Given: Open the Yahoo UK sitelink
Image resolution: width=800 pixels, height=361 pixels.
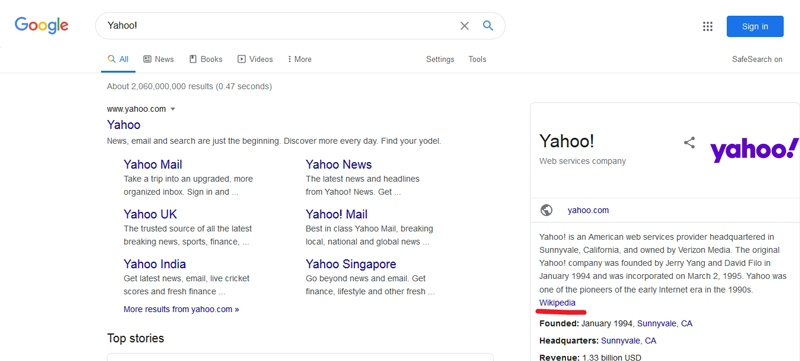Looking at the screenshot, I should 150,214.
